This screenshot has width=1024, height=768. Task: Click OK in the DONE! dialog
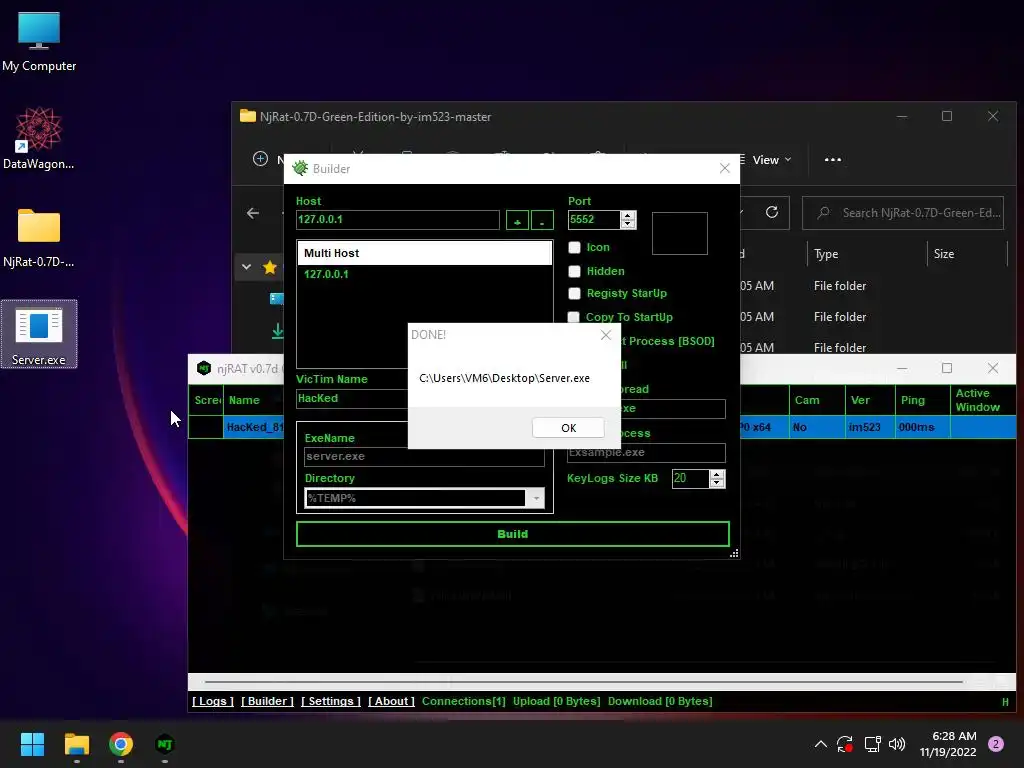point(568,428)
